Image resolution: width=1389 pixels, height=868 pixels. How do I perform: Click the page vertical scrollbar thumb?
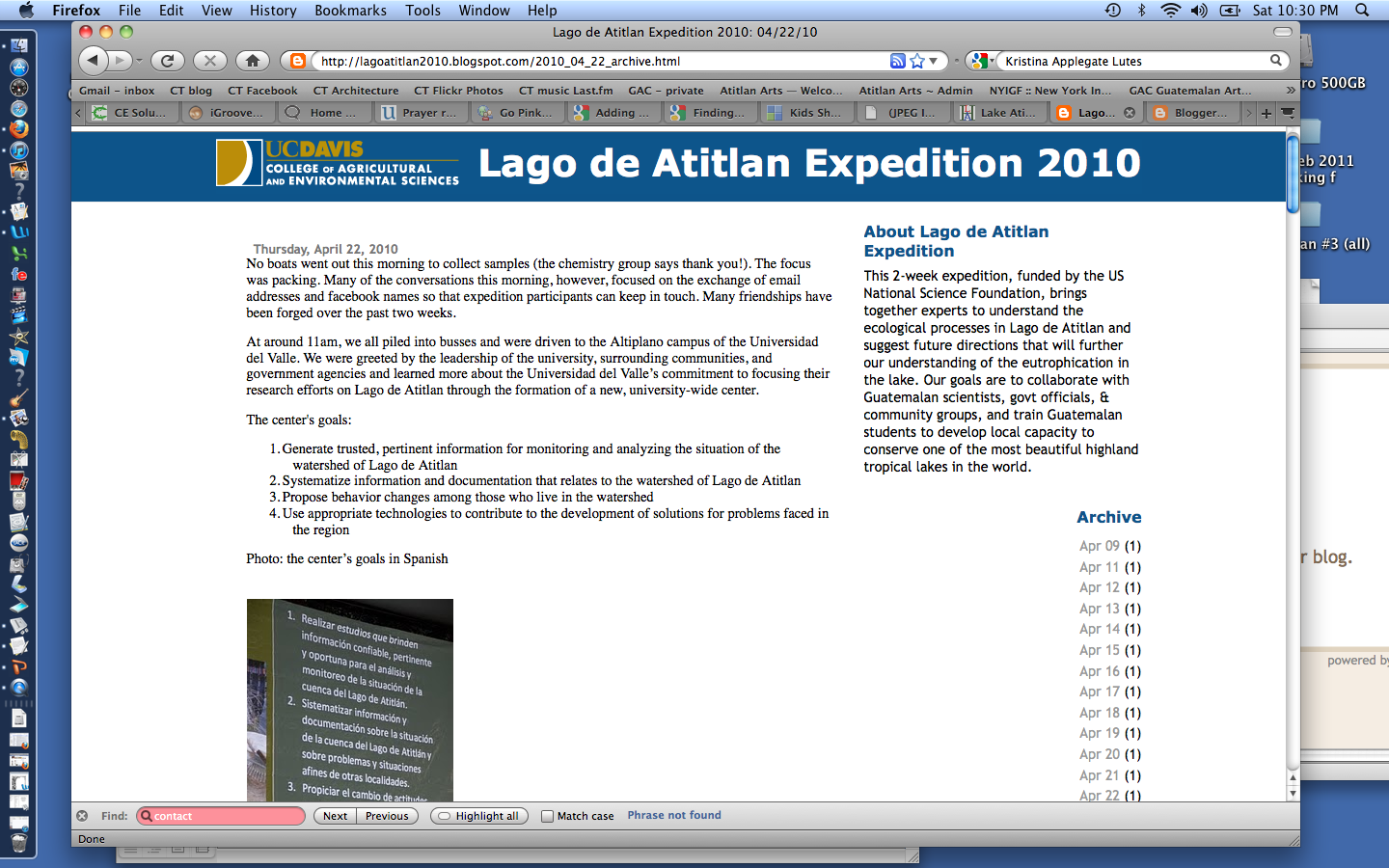1293,174
